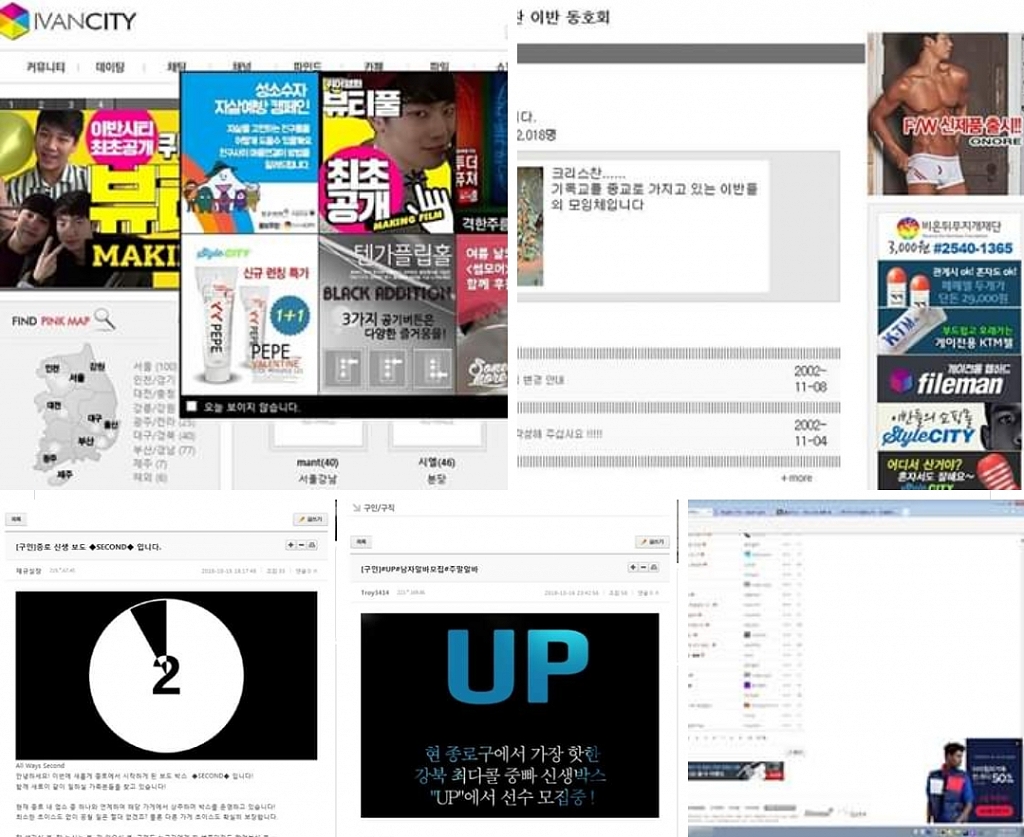1024x837 pixels.
Task: Click the SECOND post title
Action: point(88,546)
